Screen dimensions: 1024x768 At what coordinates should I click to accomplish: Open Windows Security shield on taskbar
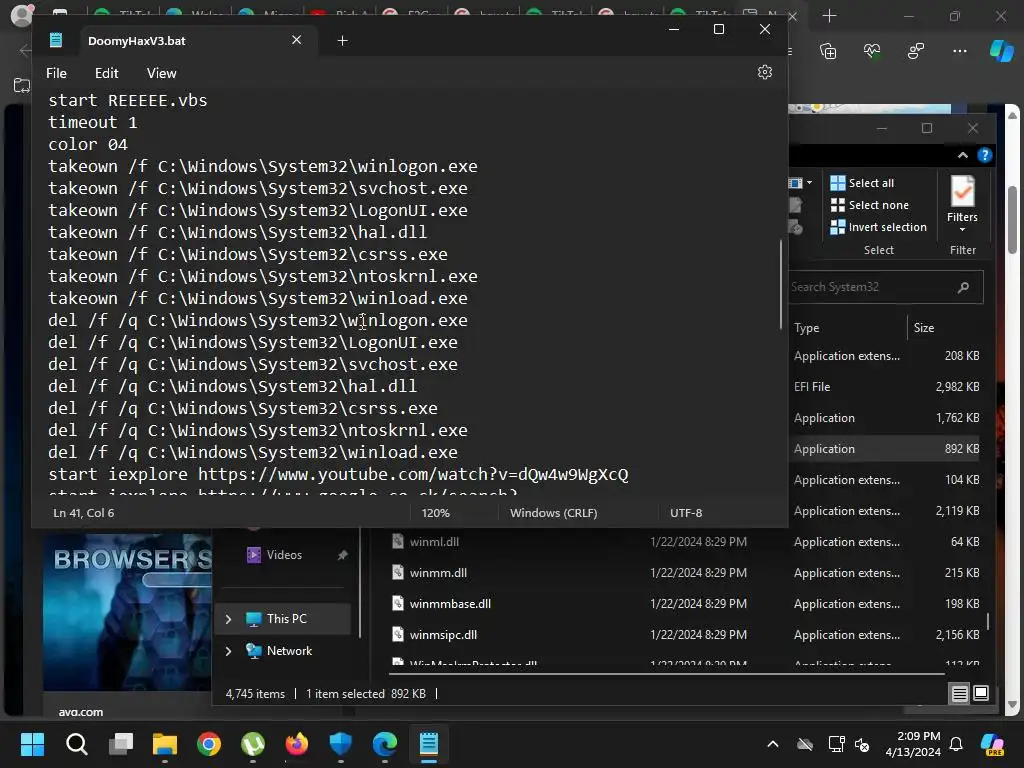pos(341,744)
